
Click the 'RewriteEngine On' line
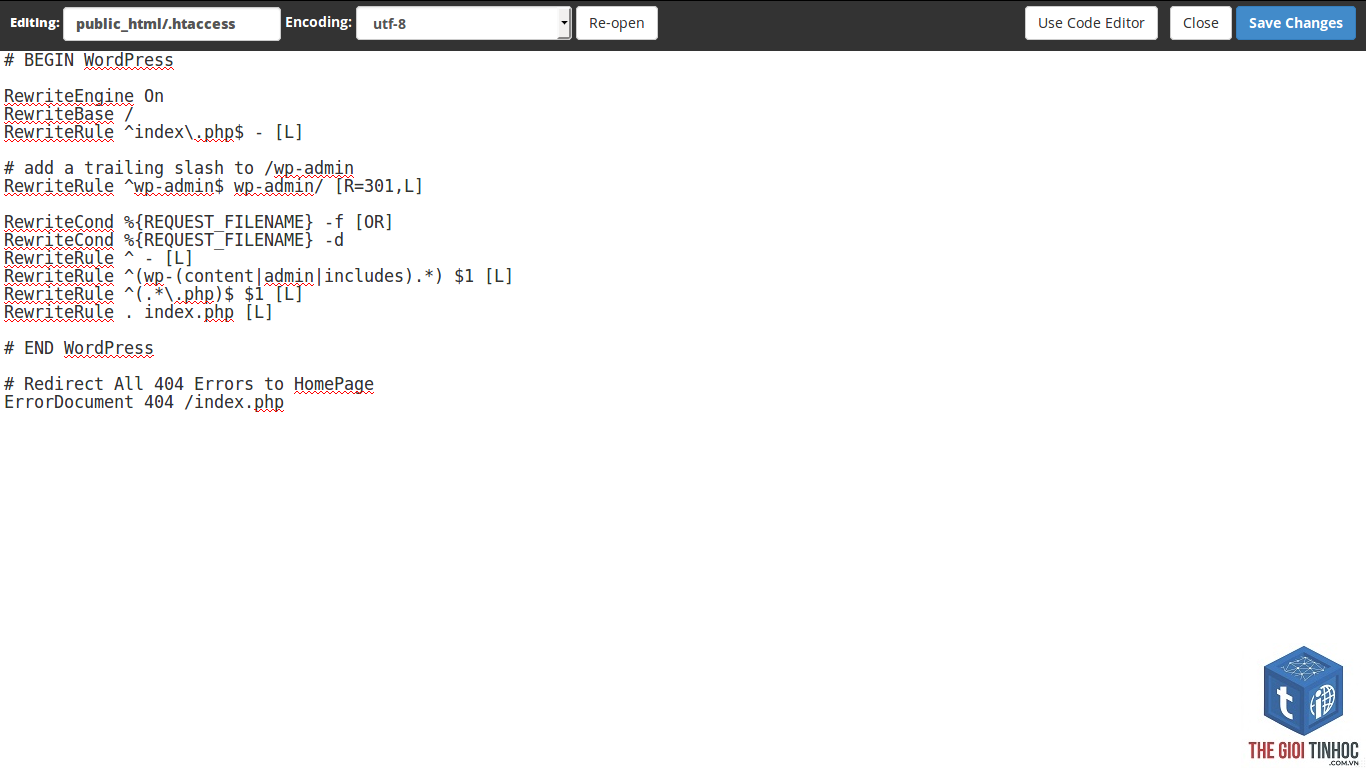(84, 97)
